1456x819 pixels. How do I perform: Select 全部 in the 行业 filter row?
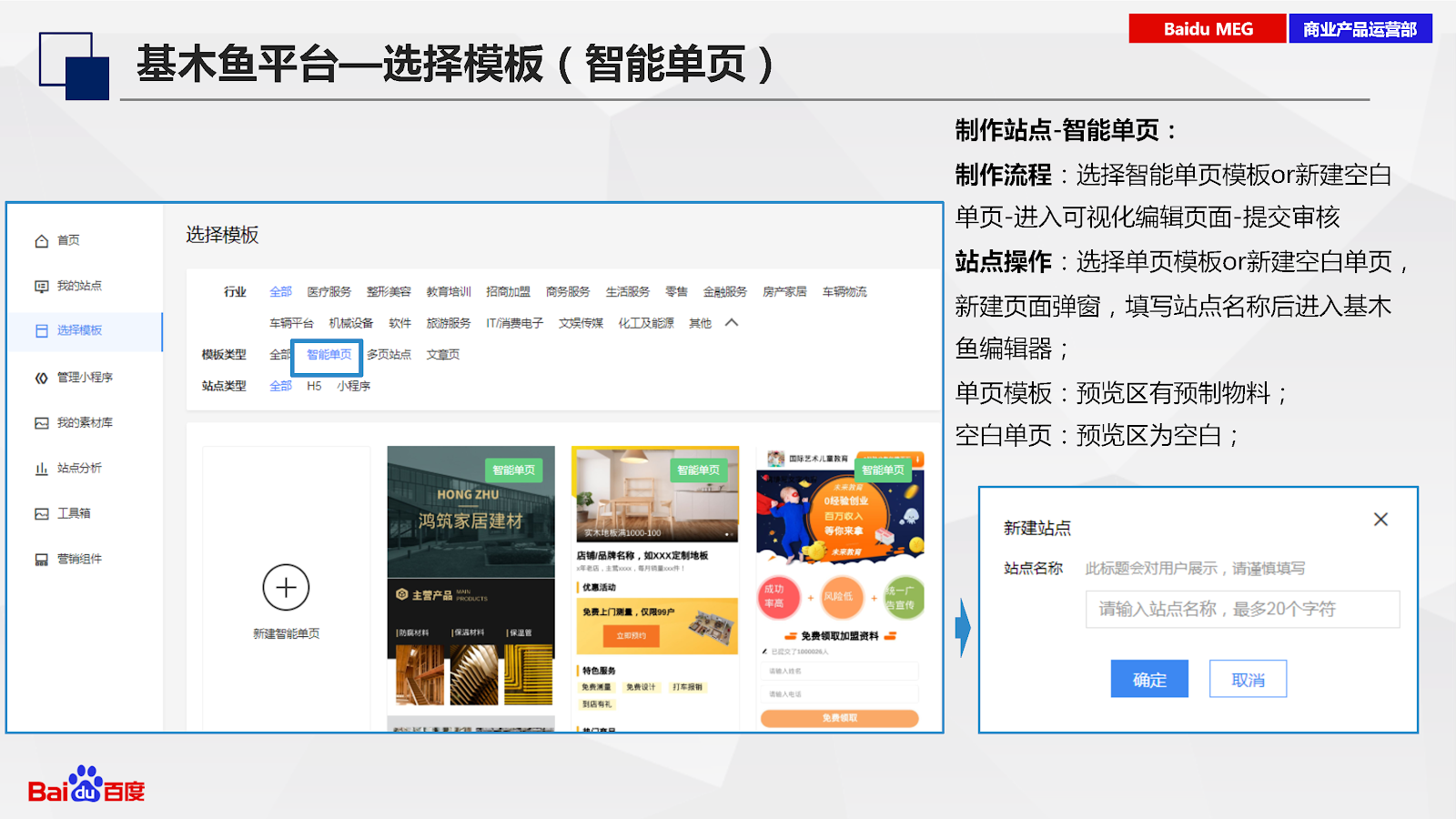pos(281,292)
